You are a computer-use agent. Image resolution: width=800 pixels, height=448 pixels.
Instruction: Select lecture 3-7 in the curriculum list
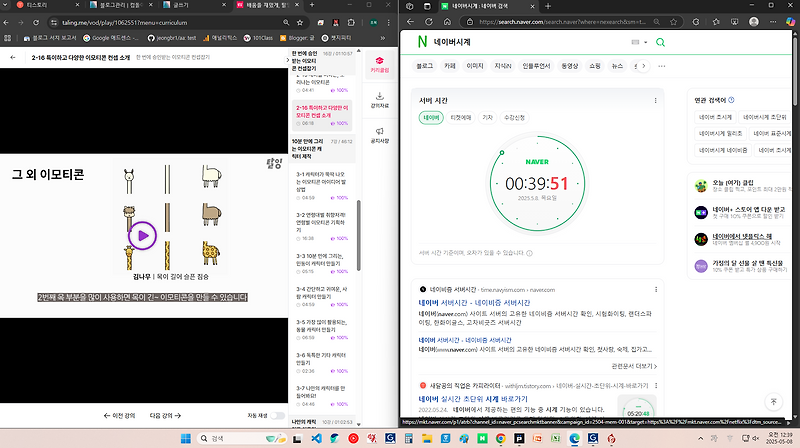(321, 396)
